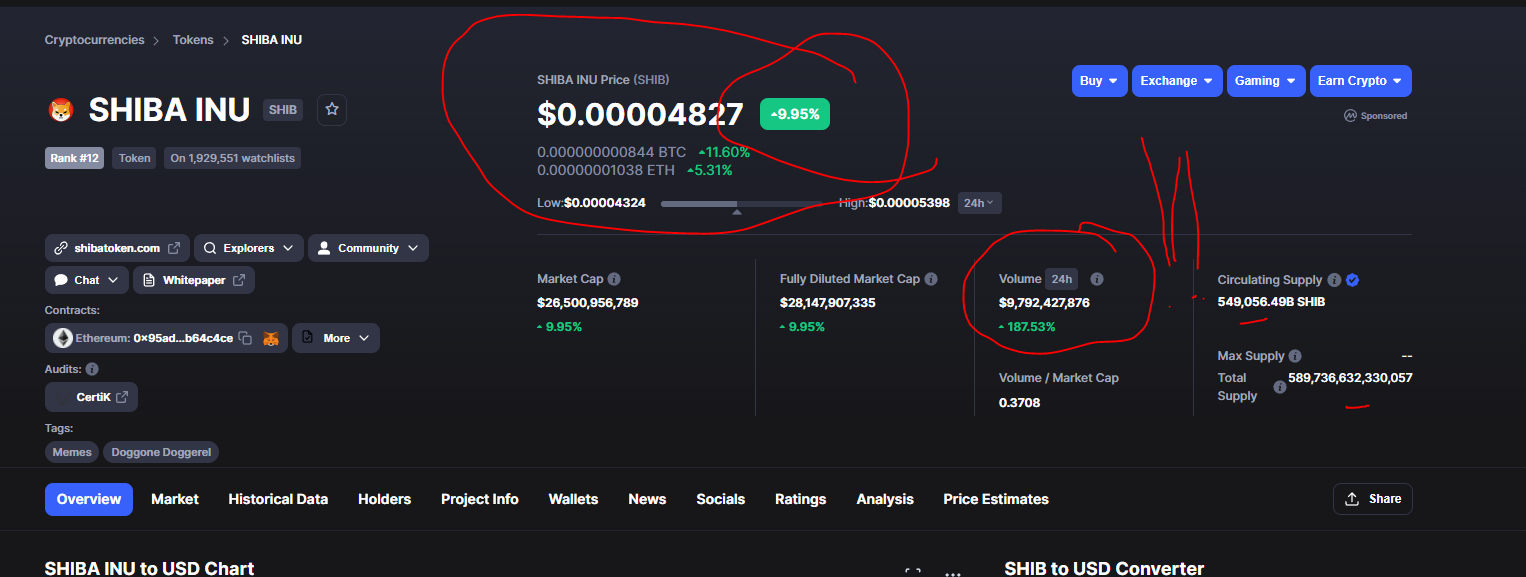The width and height of the screenshot is (1526, 577).
Task: Expand the Explorers dropdown
Action: (249, 248)
